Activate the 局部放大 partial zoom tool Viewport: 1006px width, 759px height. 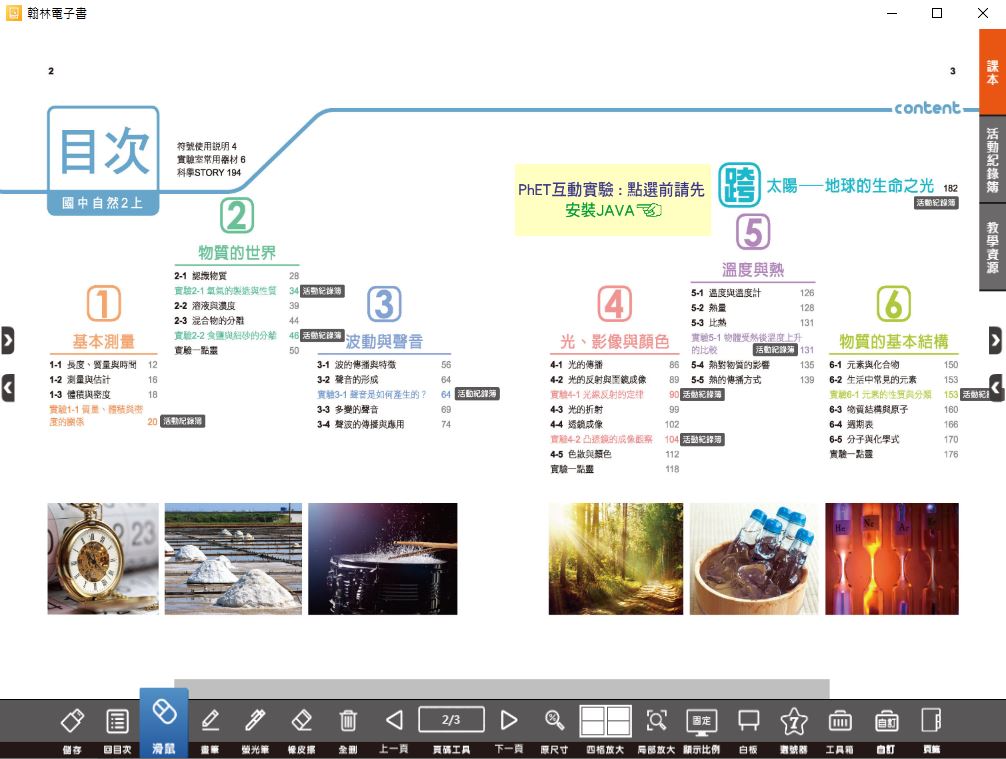[656, 721]
